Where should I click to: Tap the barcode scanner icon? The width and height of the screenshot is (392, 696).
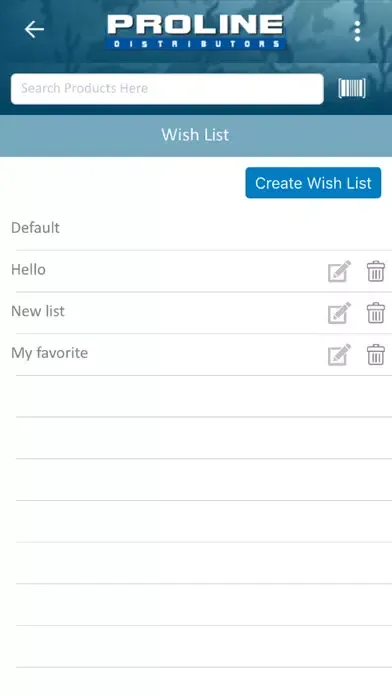point(352,88)
